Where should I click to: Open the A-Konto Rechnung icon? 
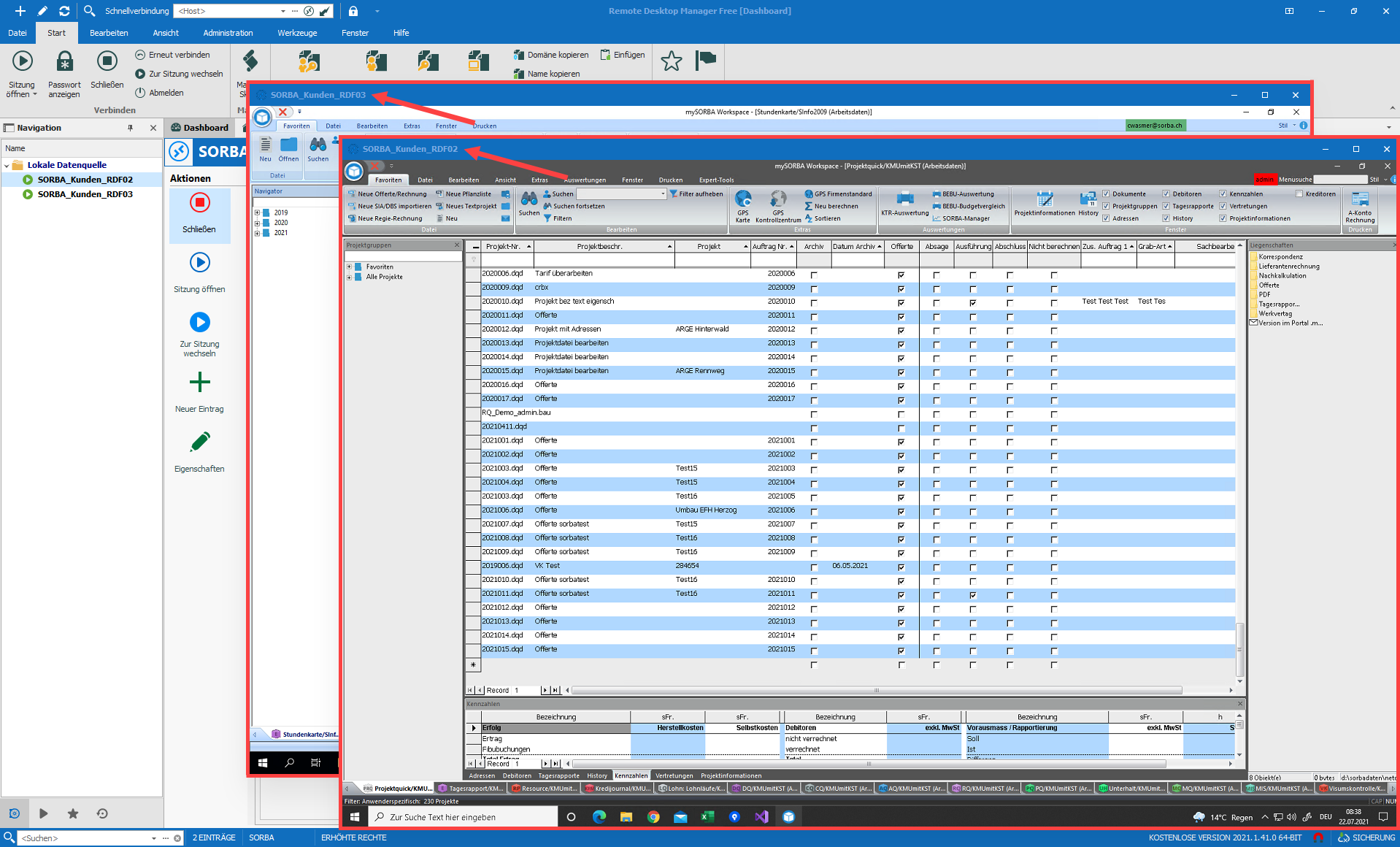[1360, 199]
